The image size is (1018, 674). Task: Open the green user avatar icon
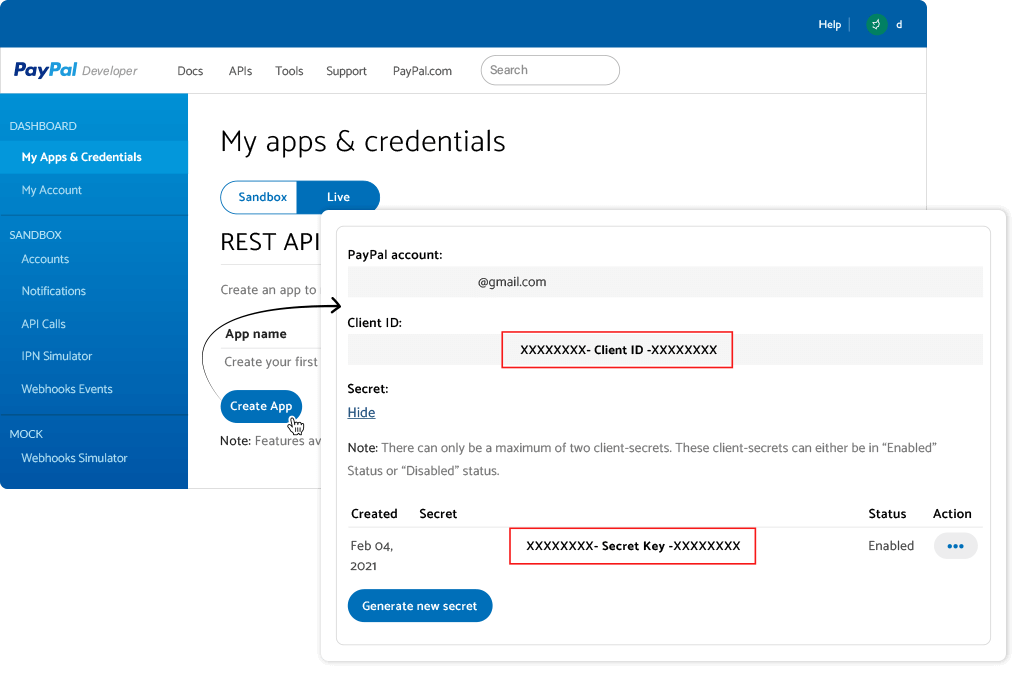[x=876, y=25]
